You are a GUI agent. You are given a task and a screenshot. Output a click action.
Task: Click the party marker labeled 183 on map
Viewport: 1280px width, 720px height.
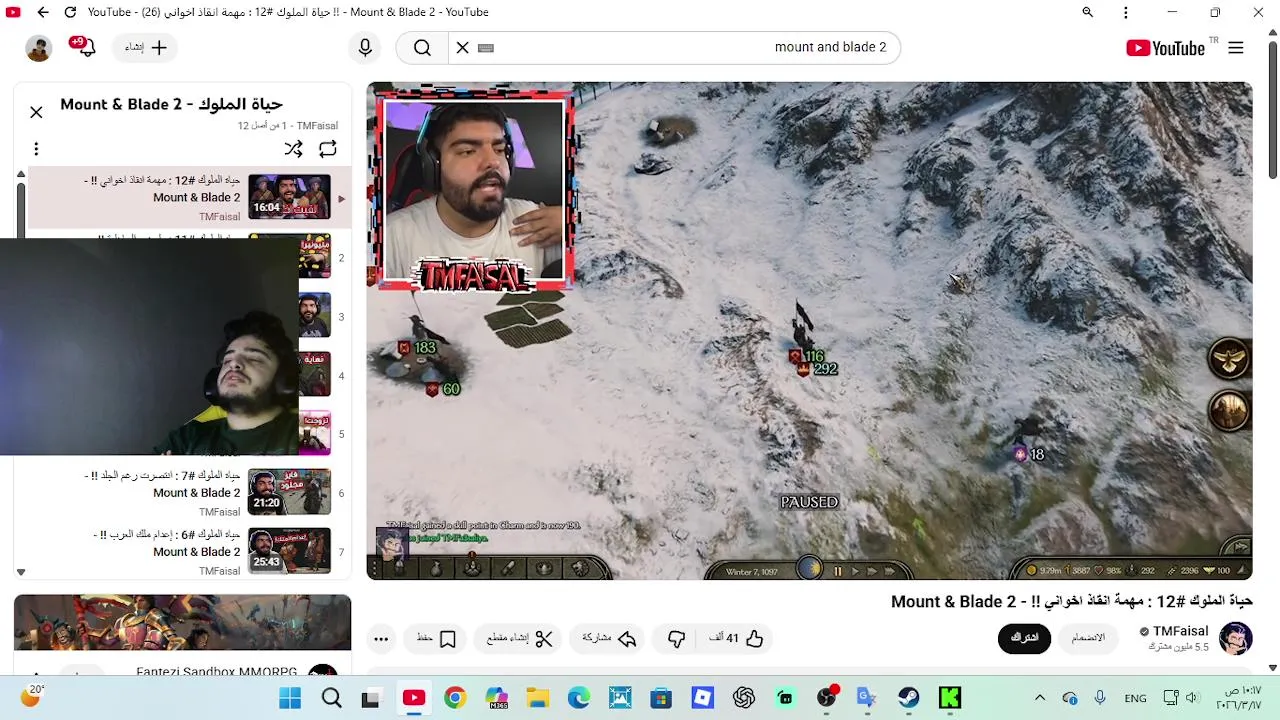418,348
